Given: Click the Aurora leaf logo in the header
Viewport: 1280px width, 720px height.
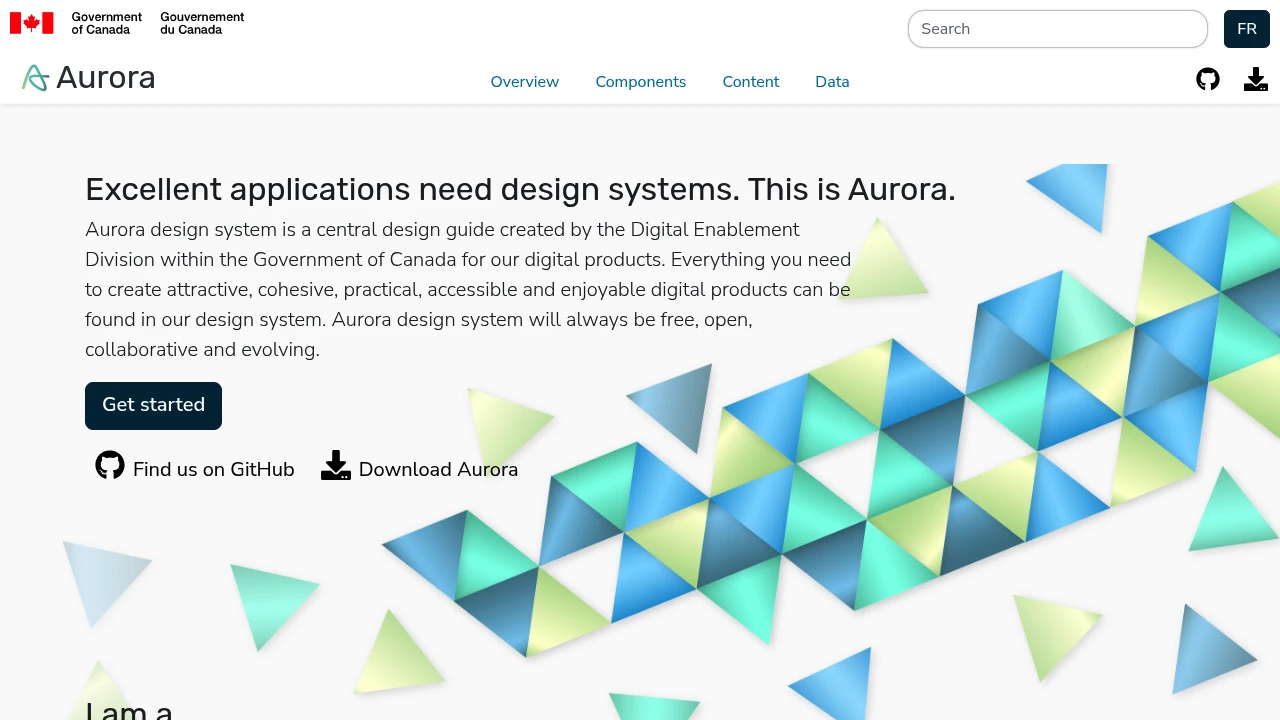Looking at the screenshot, I should [x=34, y=77].
